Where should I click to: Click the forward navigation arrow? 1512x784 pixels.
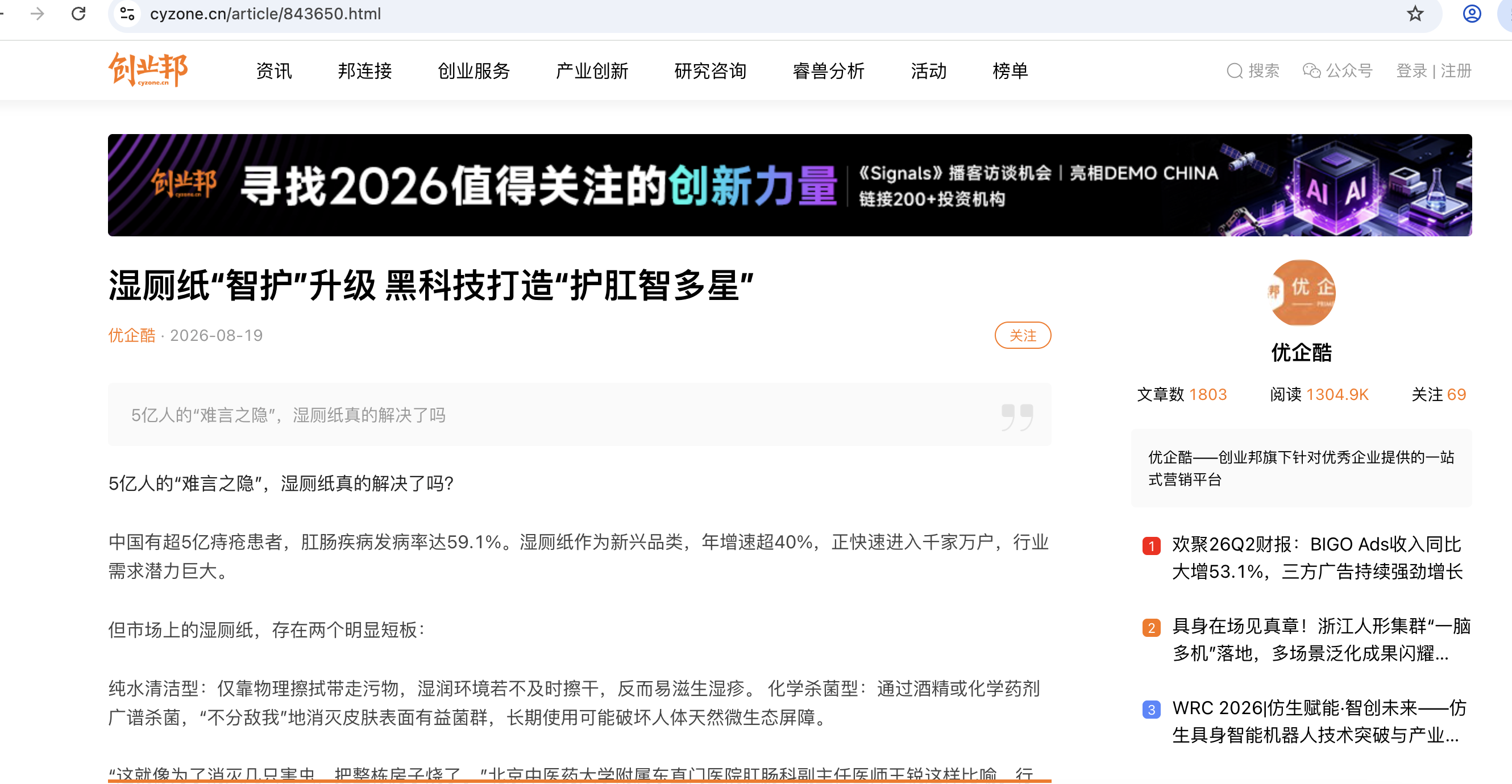point(37,14)
